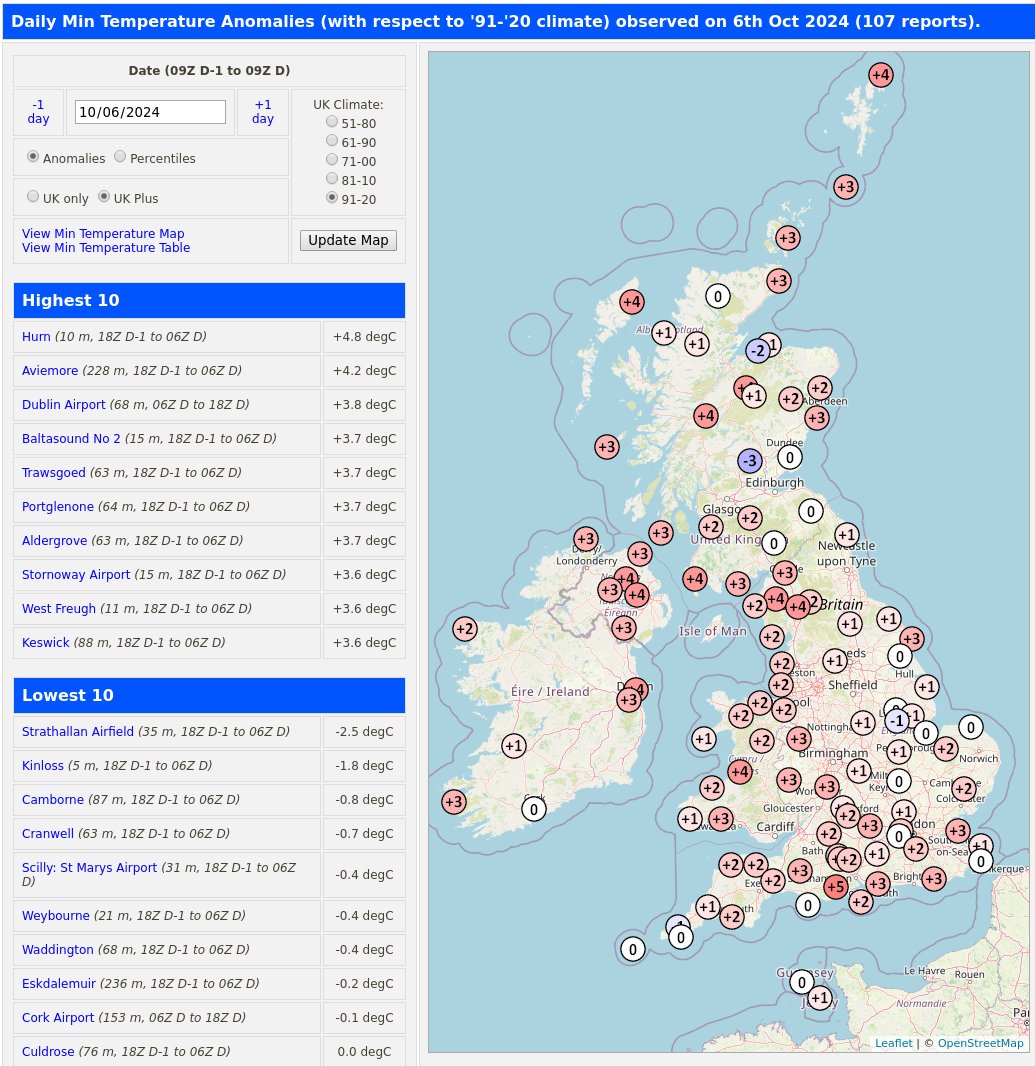This screenshot has width=1035, height=1066.
Task: Click the 0 marker near Dundee
Action: coord(789,457)
